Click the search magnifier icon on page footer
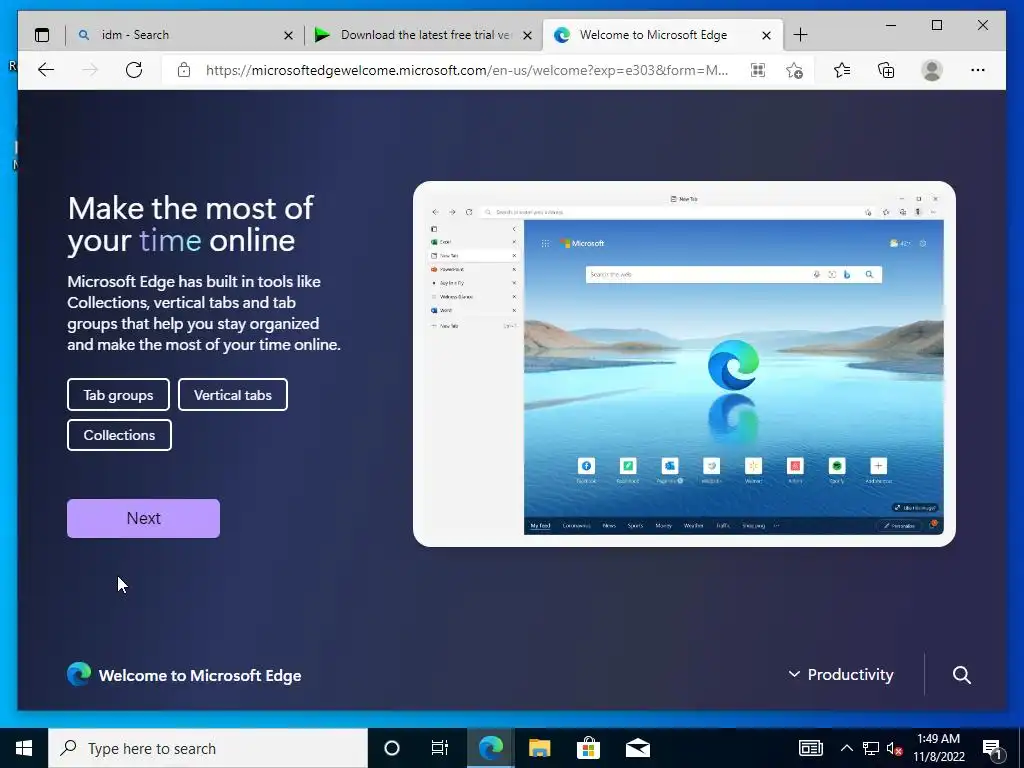The width and height of the screenshot is (1024, 768). (x=961, y=675)
